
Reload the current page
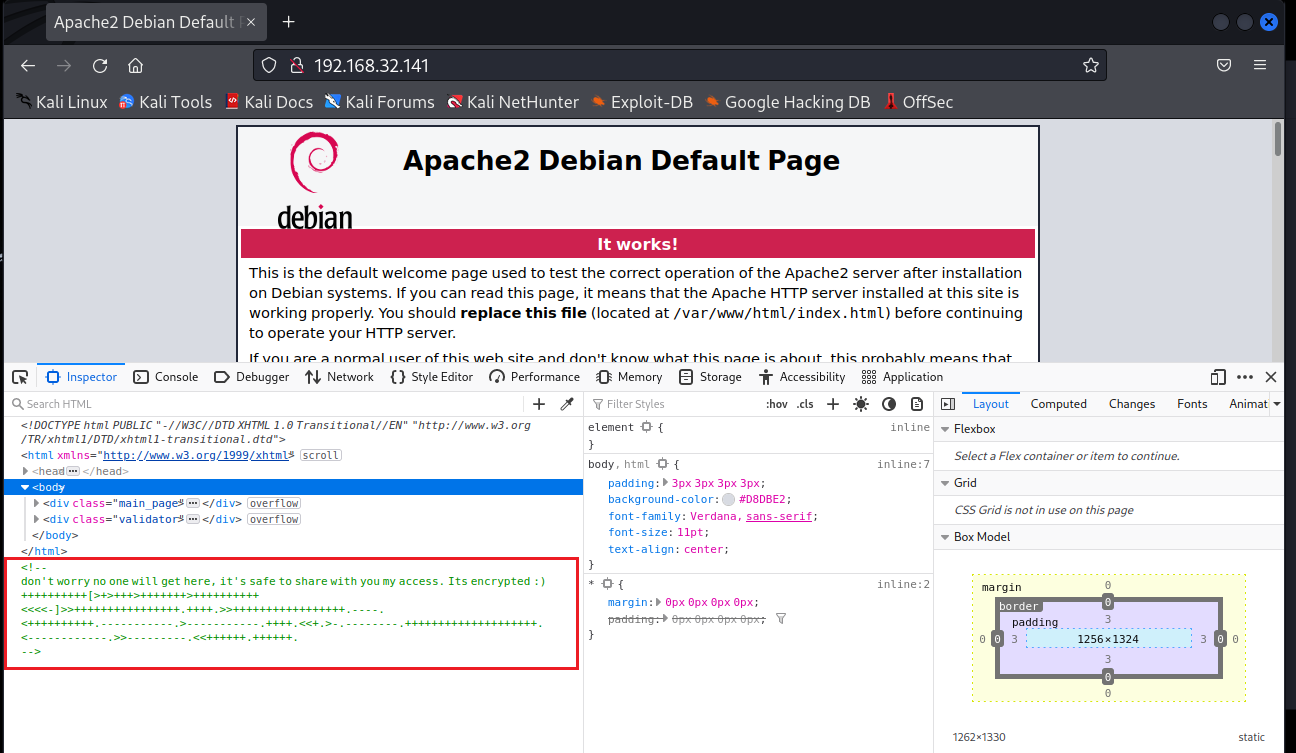click(100, 65)
